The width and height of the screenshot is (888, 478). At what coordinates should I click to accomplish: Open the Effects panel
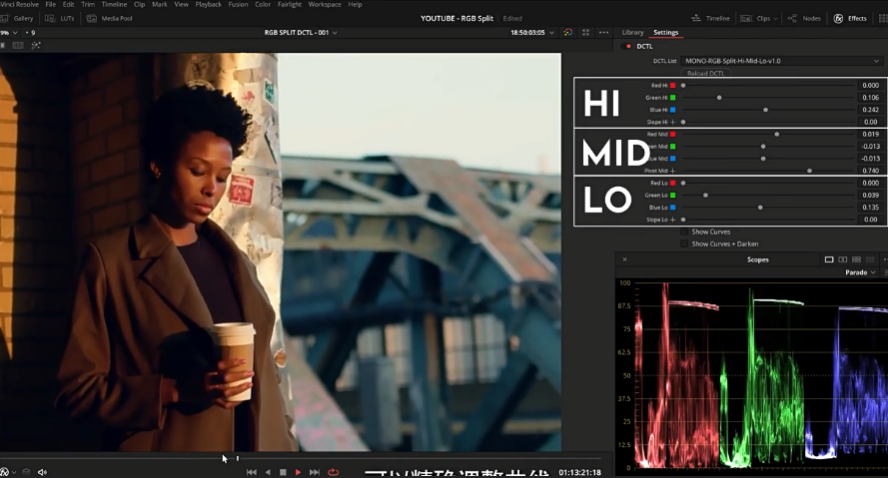(851, 18)
